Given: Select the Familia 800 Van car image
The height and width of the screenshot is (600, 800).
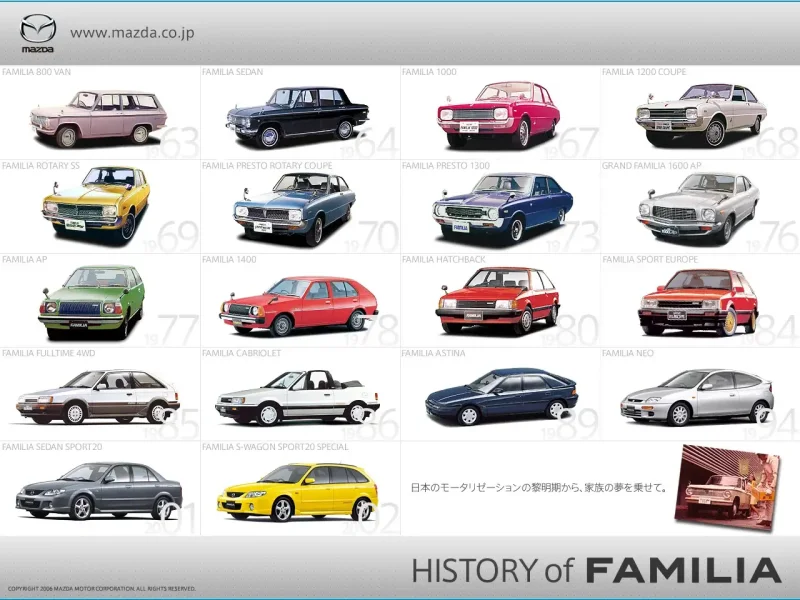Looking at the screenshot, I should click(x=98, y=119).
